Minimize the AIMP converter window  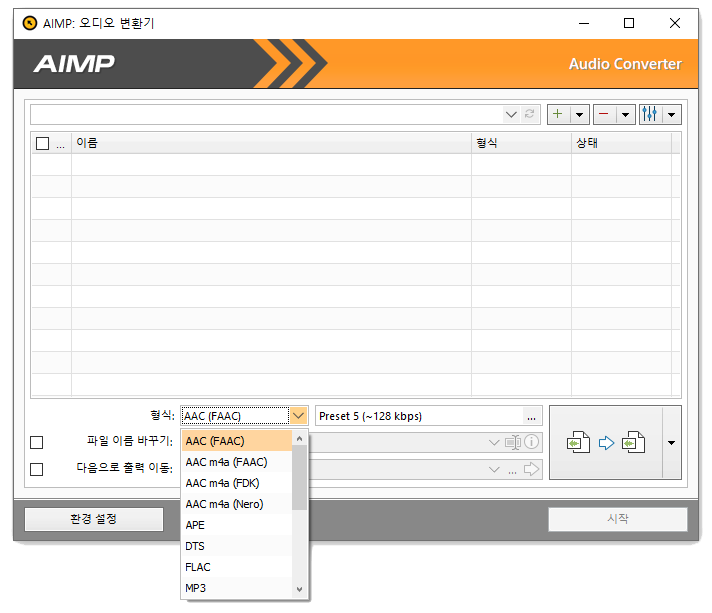click(584, 23)
